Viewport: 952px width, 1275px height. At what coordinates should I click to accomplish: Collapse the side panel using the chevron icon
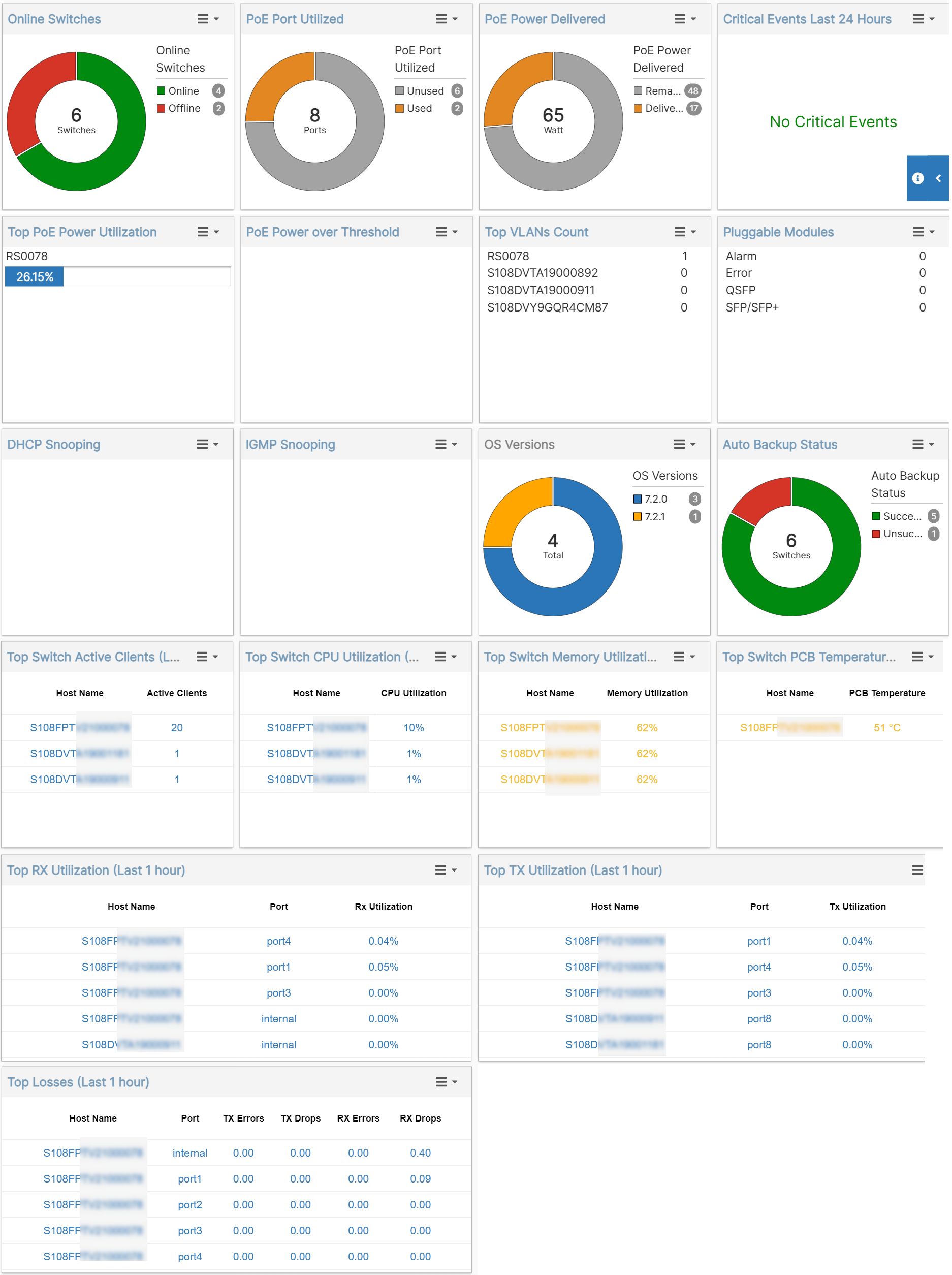click(x=938, y=179)
